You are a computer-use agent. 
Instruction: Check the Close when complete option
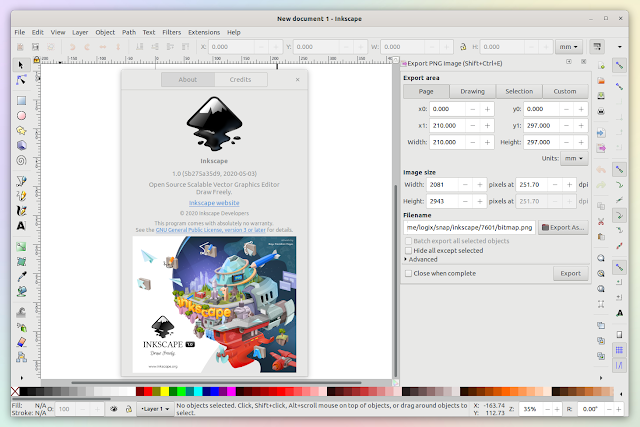408,273
